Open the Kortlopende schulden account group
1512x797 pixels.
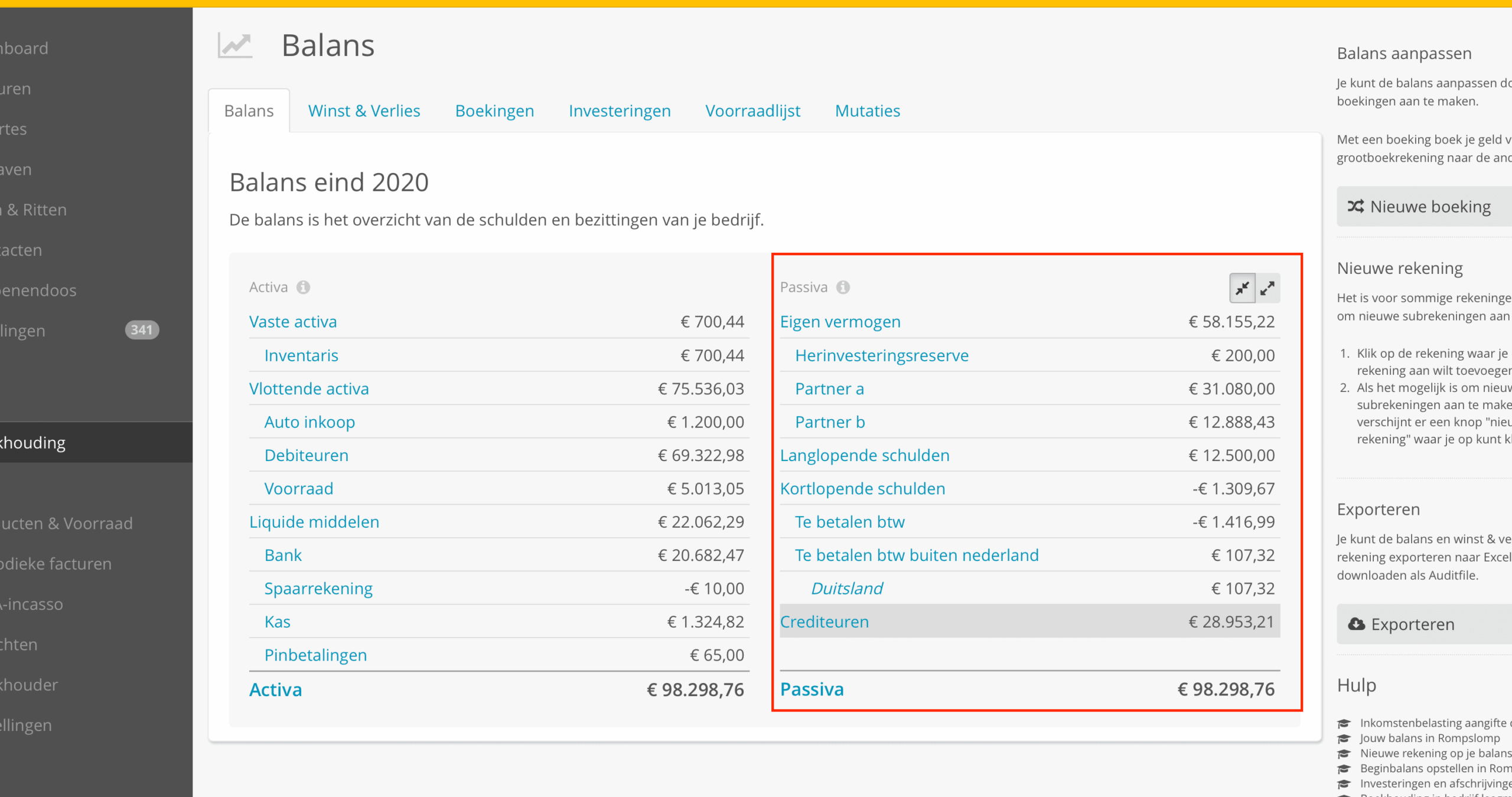click(x=862, y=489)
